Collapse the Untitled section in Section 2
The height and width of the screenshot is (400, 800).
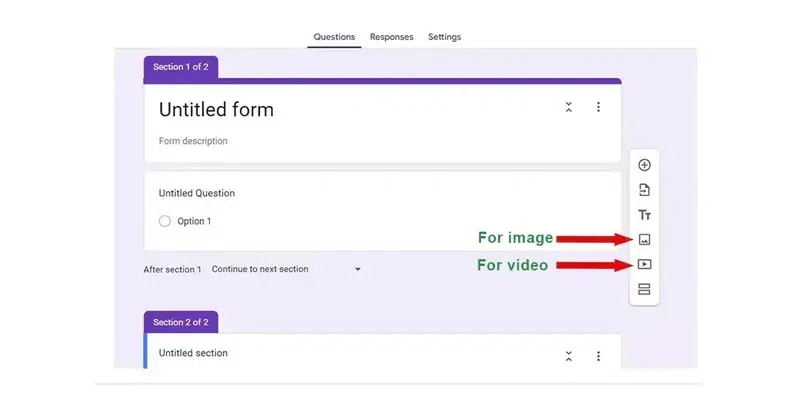[x=569, y=356]
